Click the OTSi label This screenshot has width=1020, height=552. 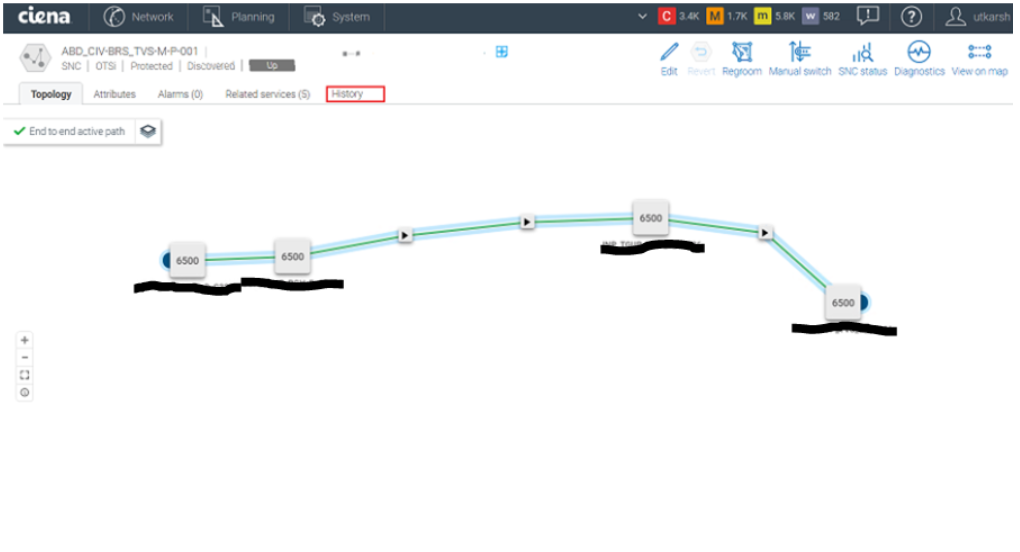click(x=105, y=66)
